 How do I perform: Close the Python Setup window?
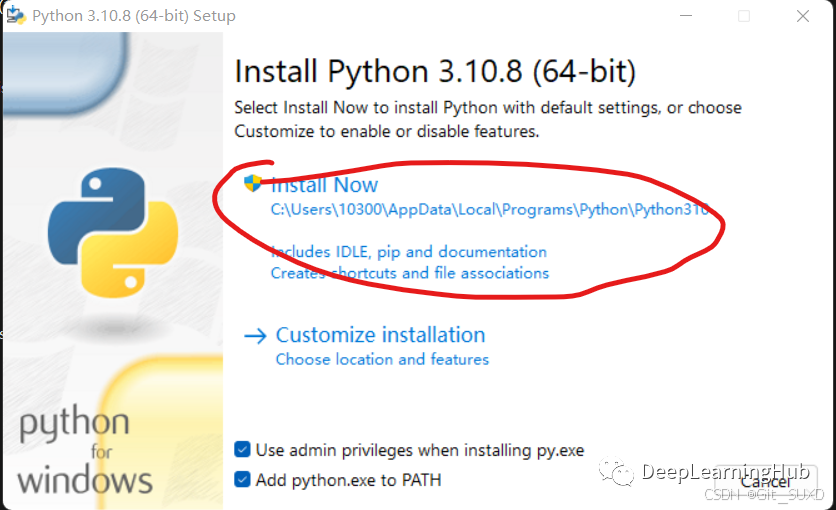(x=802, y=16)
